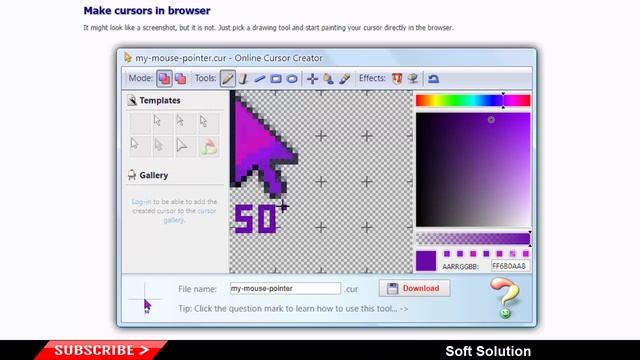The image size is (640, 360).
Task: Click the window title cursor icon
Action: (128, 58)
